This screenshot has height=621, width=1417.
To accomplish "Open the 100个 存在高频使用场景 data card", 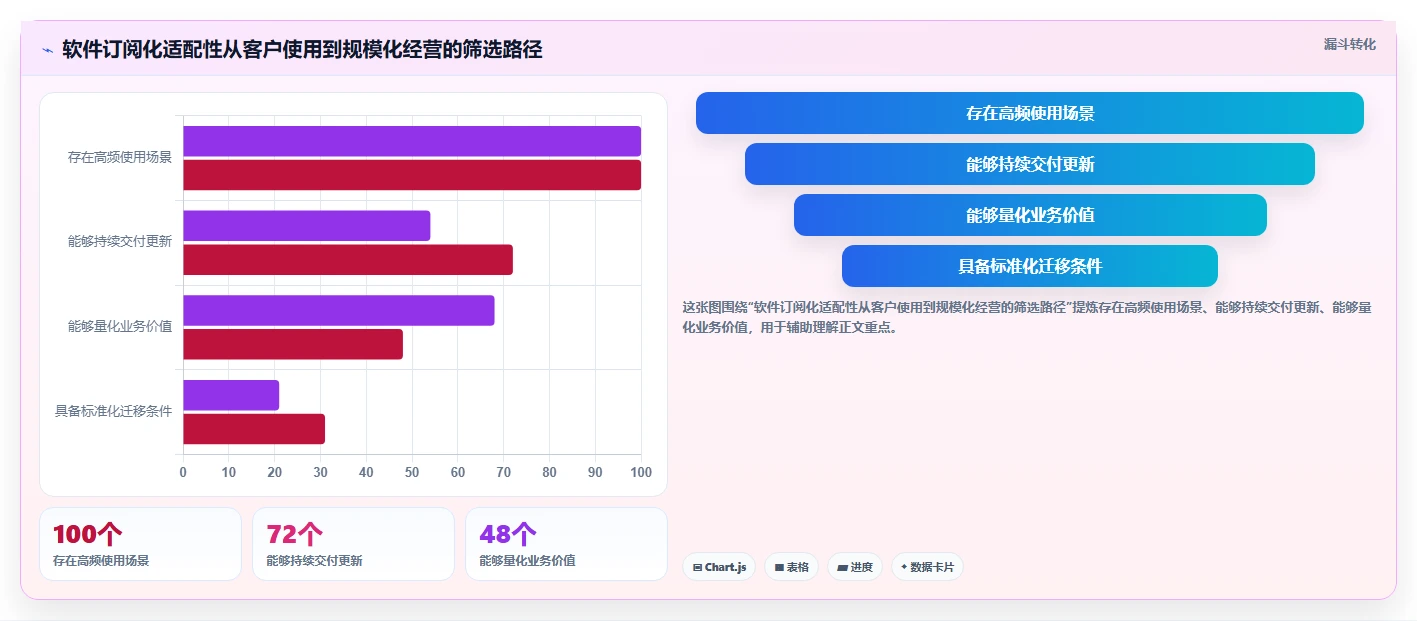I will [x=140, y=544].
